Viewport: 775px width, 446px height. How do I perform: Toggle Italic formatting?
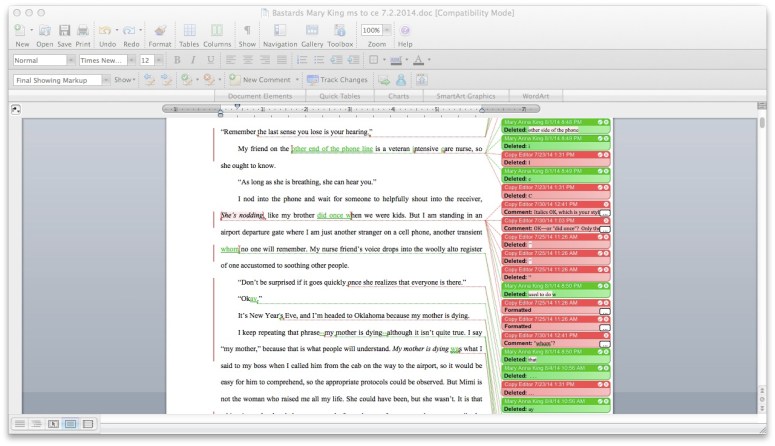(190, 60)
